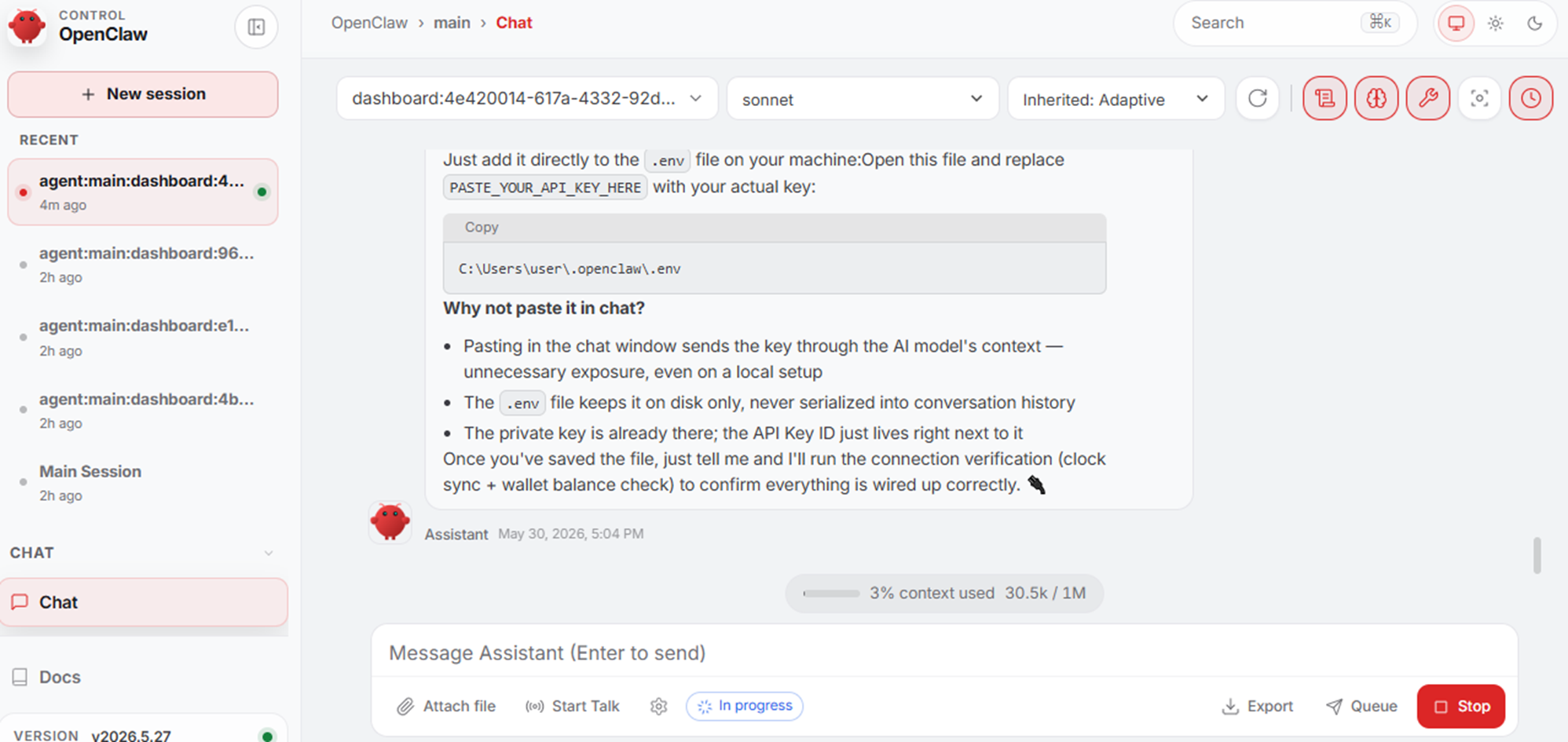Click the version label v2026.5.27
1568x742 pixels.
click(x=131, y=736)
